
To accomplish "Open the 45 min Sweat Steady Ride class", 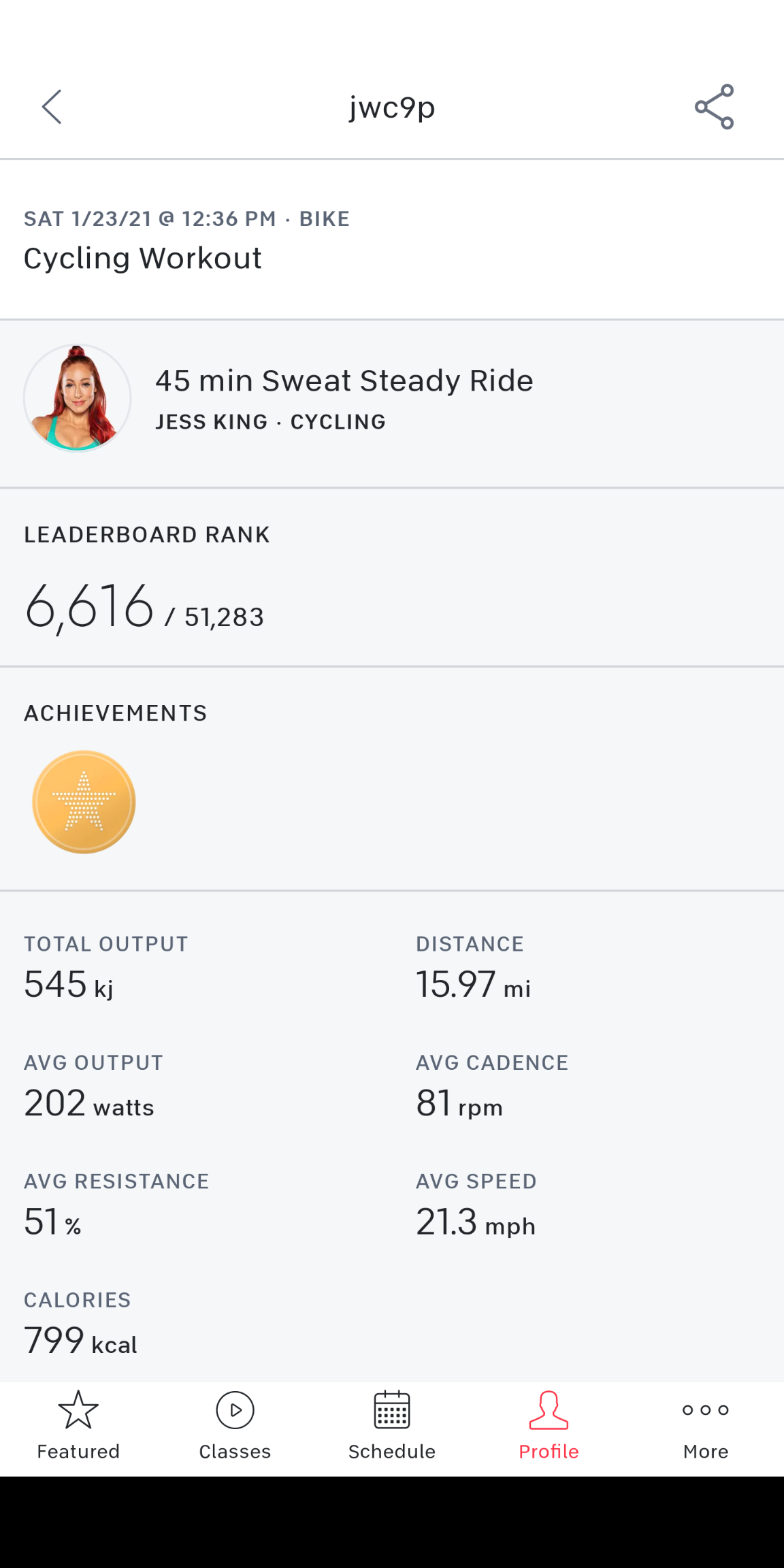I will click(344, 381).
